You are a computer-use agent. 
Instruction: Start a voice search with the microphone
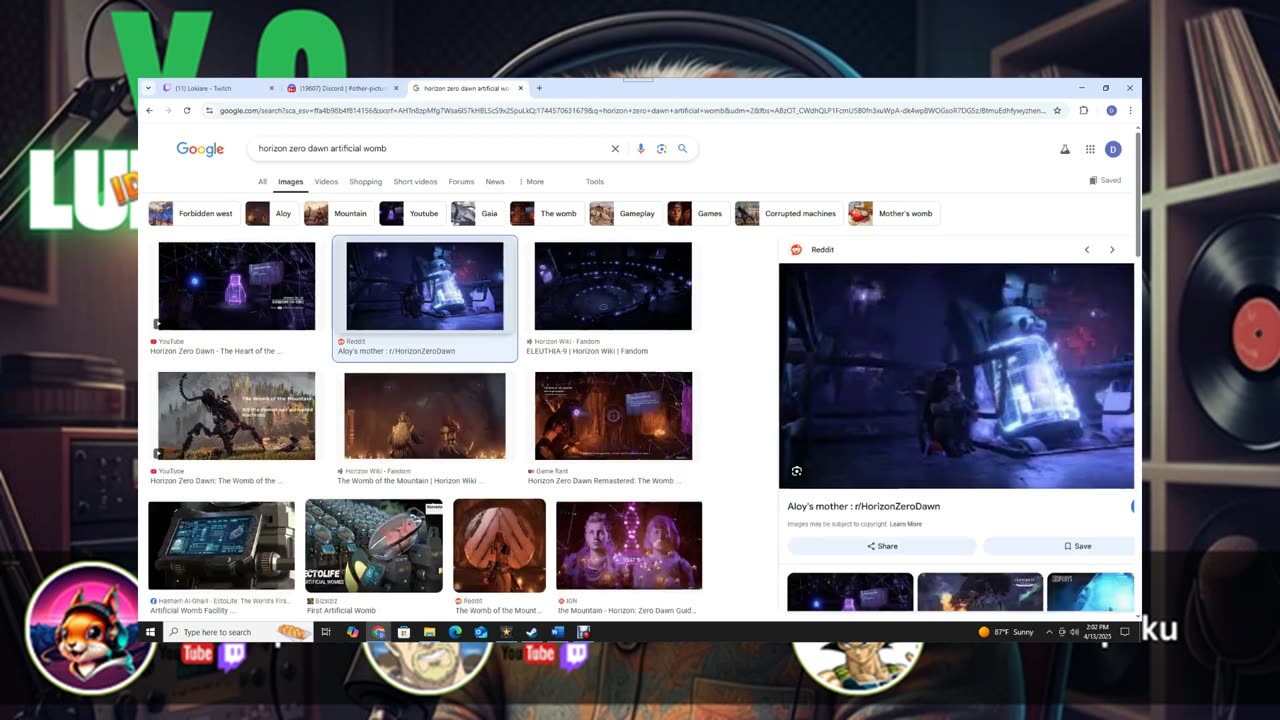641,149
